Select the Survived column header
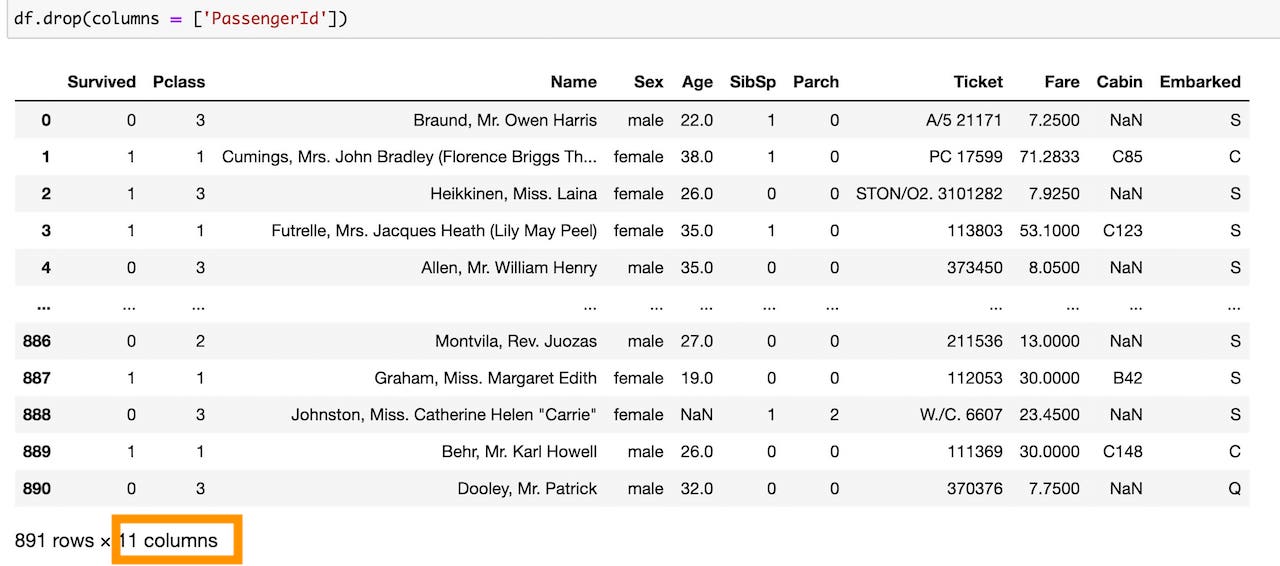This screenshot has height=566, width=1280. tap(101, 82)
